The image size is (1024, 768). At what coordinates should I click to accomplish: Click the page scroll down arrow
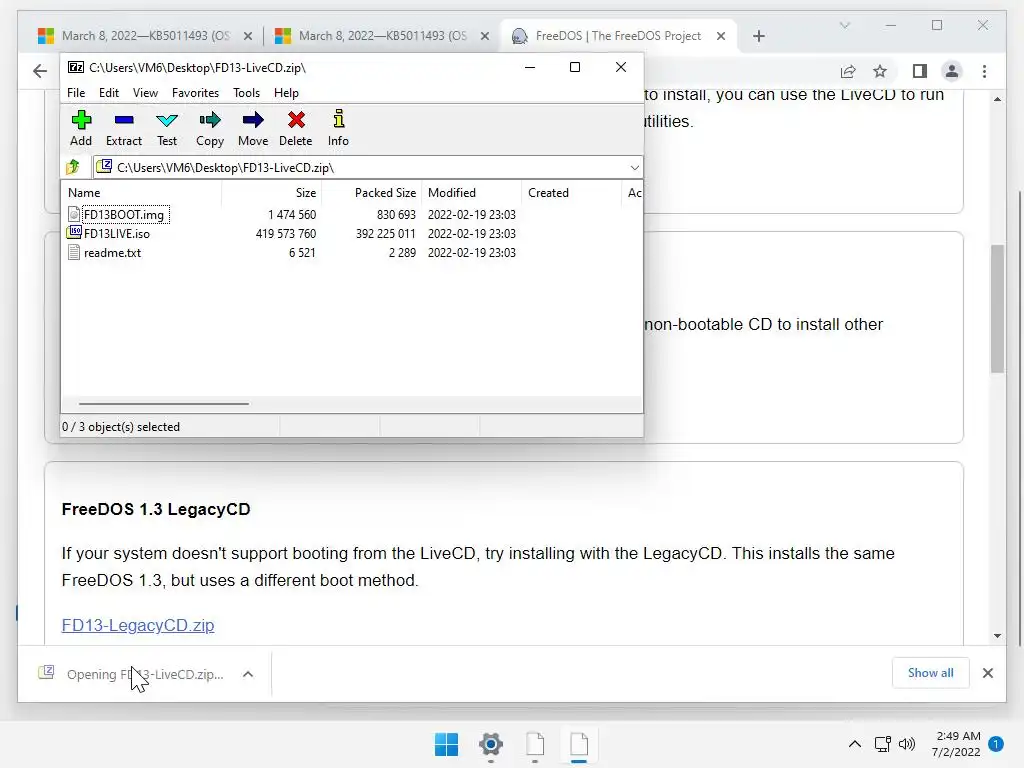click(997, 635)
